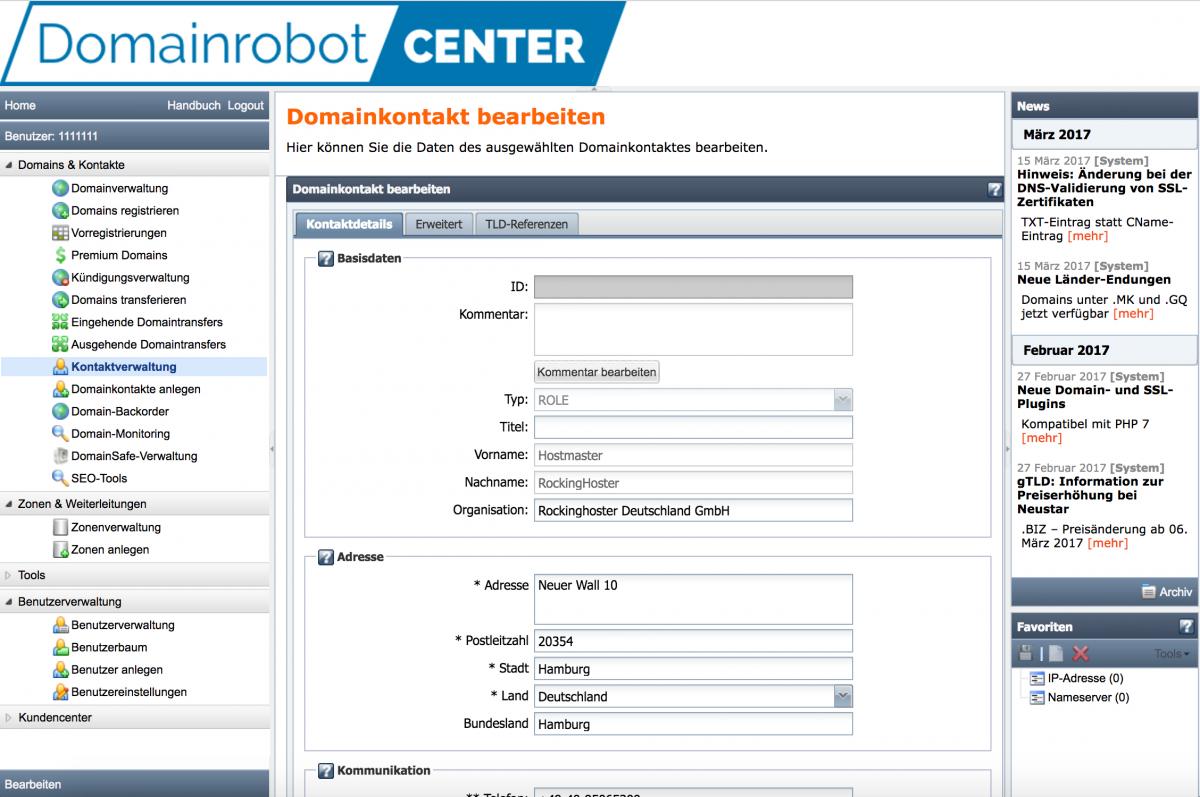1200x797 pixels.
Task: Click [mehr] under Domains unter .MK und .GQ
Action: click(x=1133, y=313)
